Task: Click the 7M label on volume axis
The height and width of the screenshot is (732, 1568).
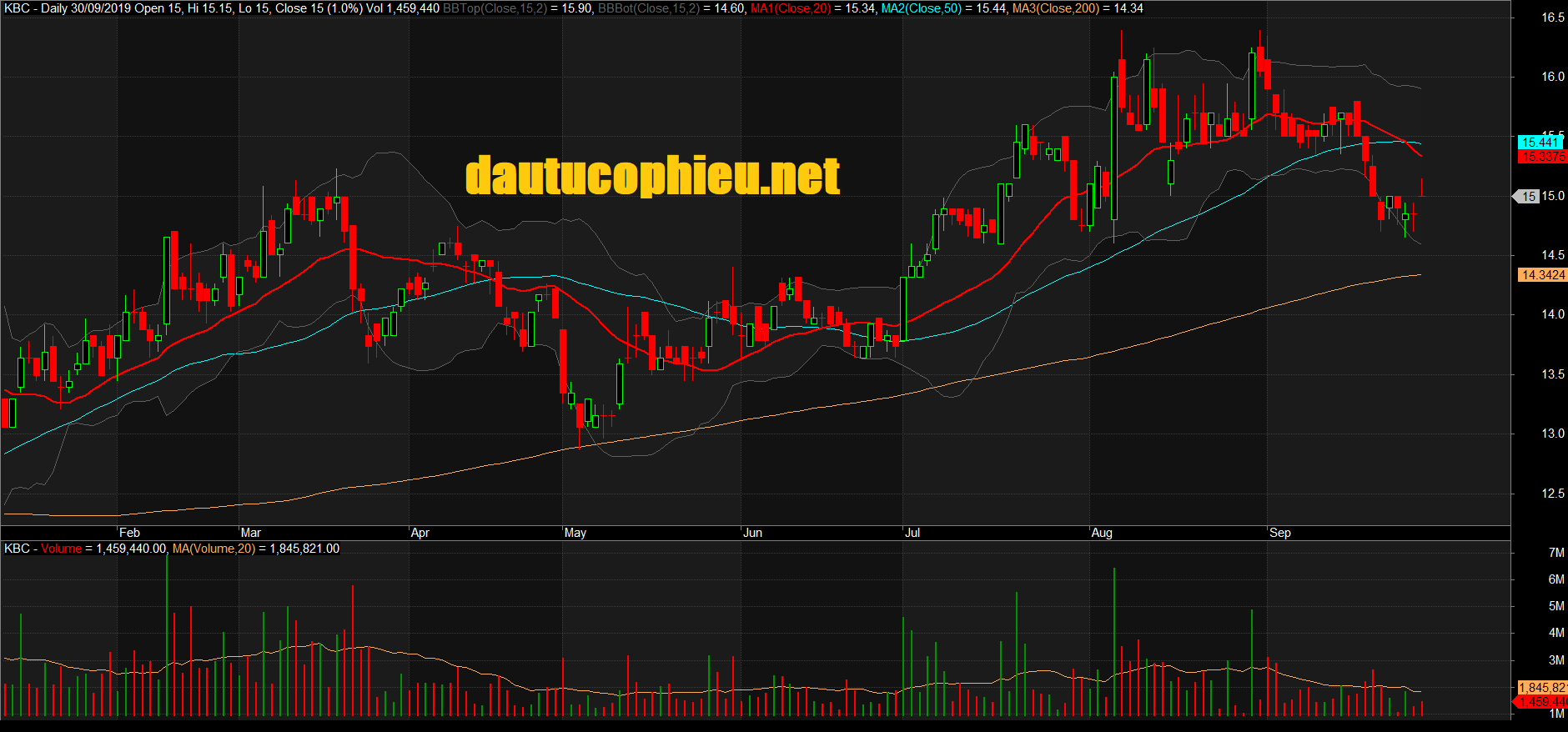Action: [1555, 553]
